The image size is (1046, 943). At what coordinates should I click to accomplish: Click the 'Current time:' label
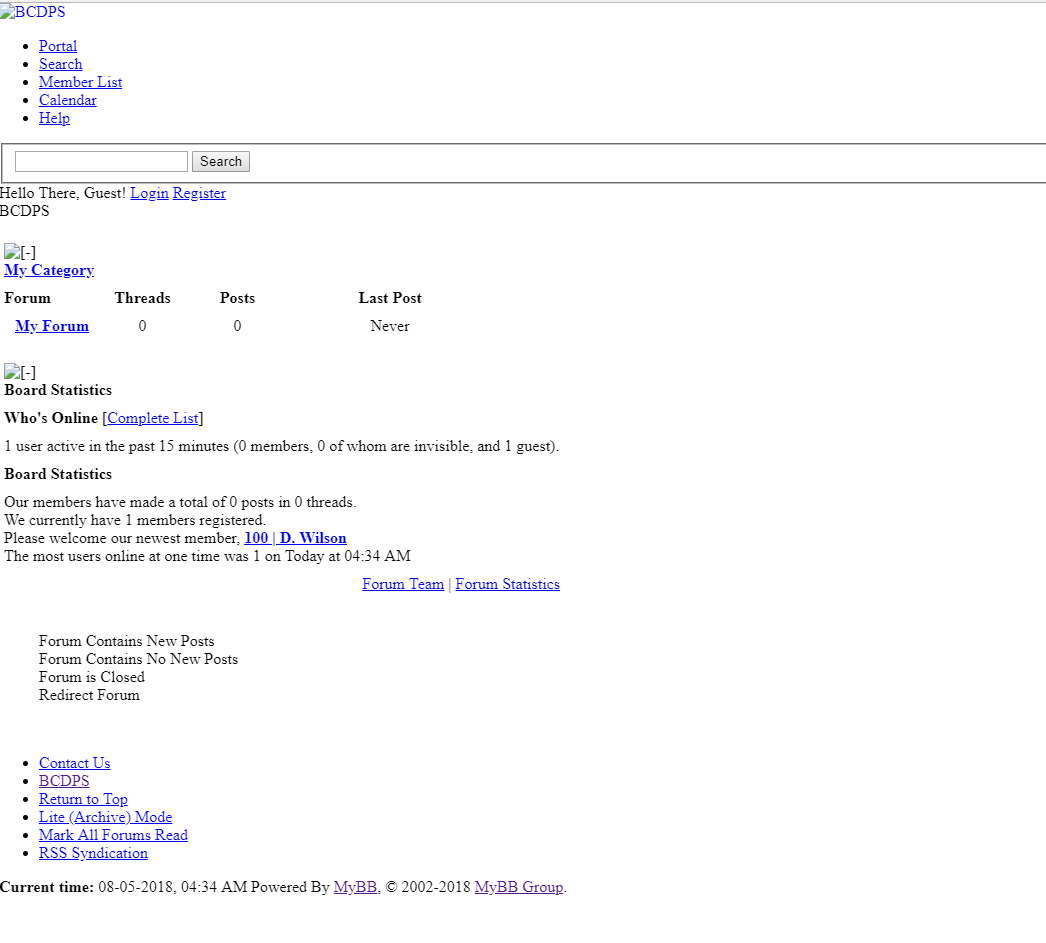tap(47, 887)
